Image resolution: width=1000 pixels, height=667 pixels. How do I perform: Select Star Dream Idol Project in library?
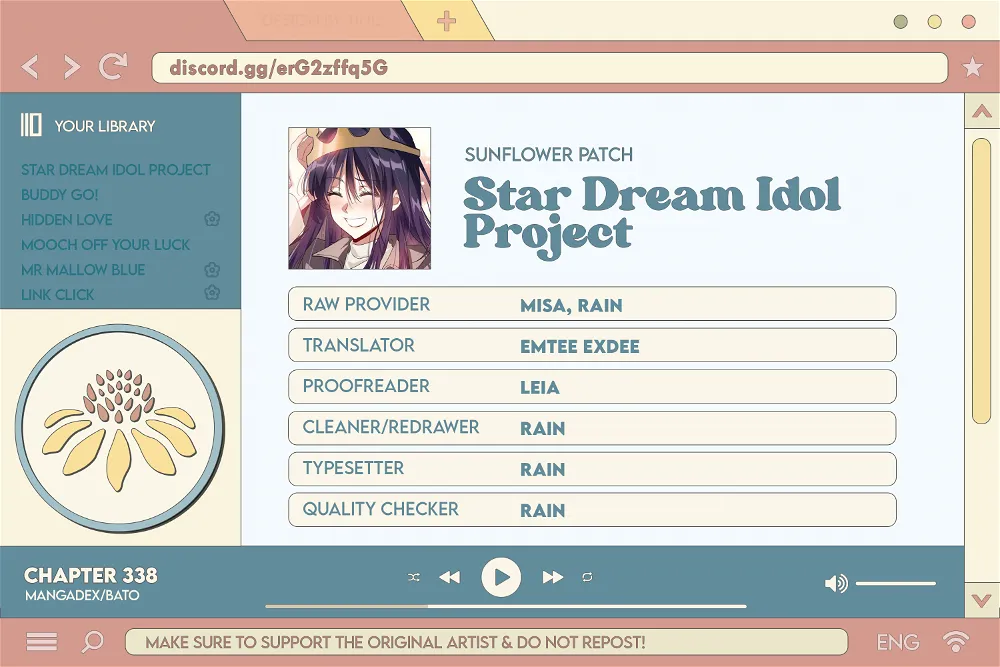click(x=115, y=170)
